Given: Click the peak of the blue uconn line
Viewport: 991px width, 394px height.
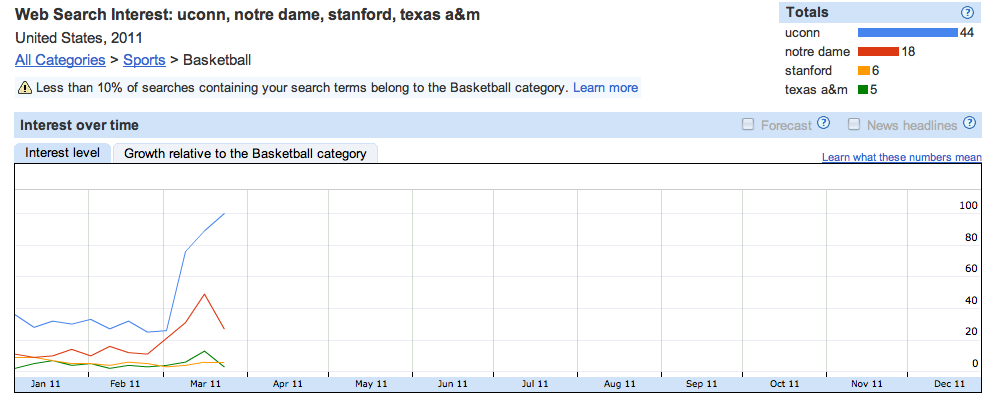Looking at the screenshot, I should click(x=225, y=214).
